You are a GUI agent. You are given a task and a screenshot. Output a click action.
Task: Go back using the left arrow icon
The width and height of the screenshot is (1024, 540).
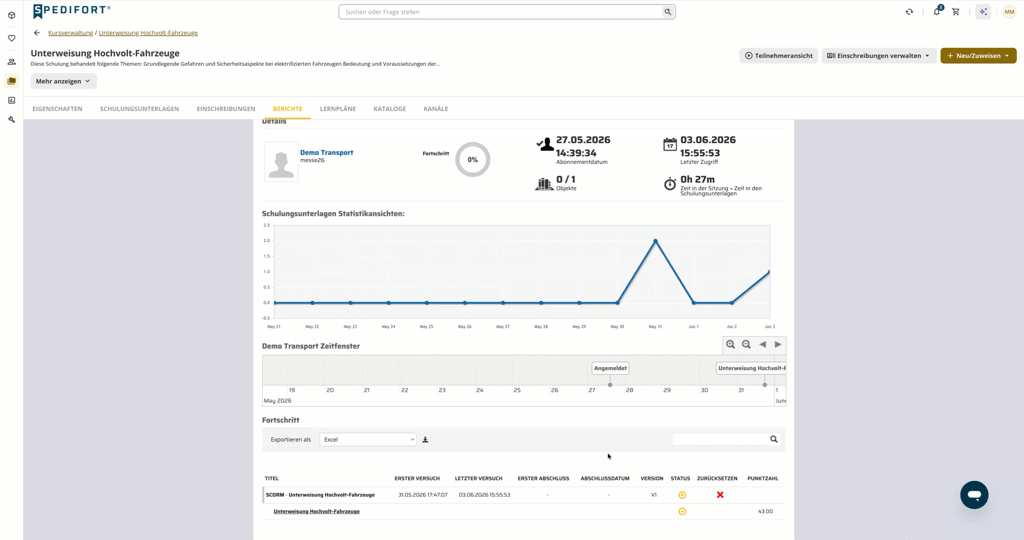[x=37, y=33]
